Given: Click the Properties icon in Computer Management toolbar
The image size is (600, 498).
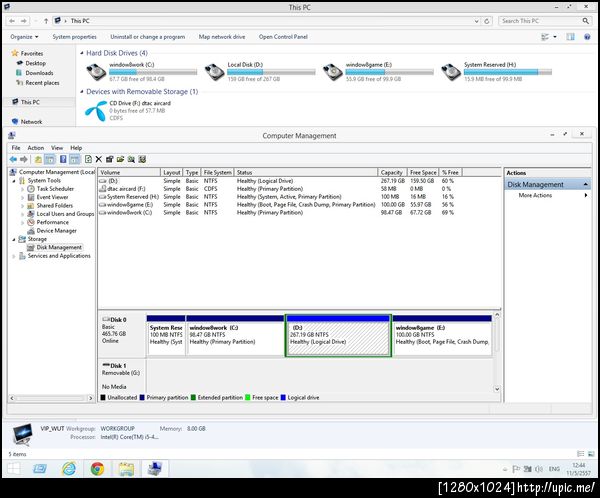Looking at the screenshot, I should click(x=109, y=159).
